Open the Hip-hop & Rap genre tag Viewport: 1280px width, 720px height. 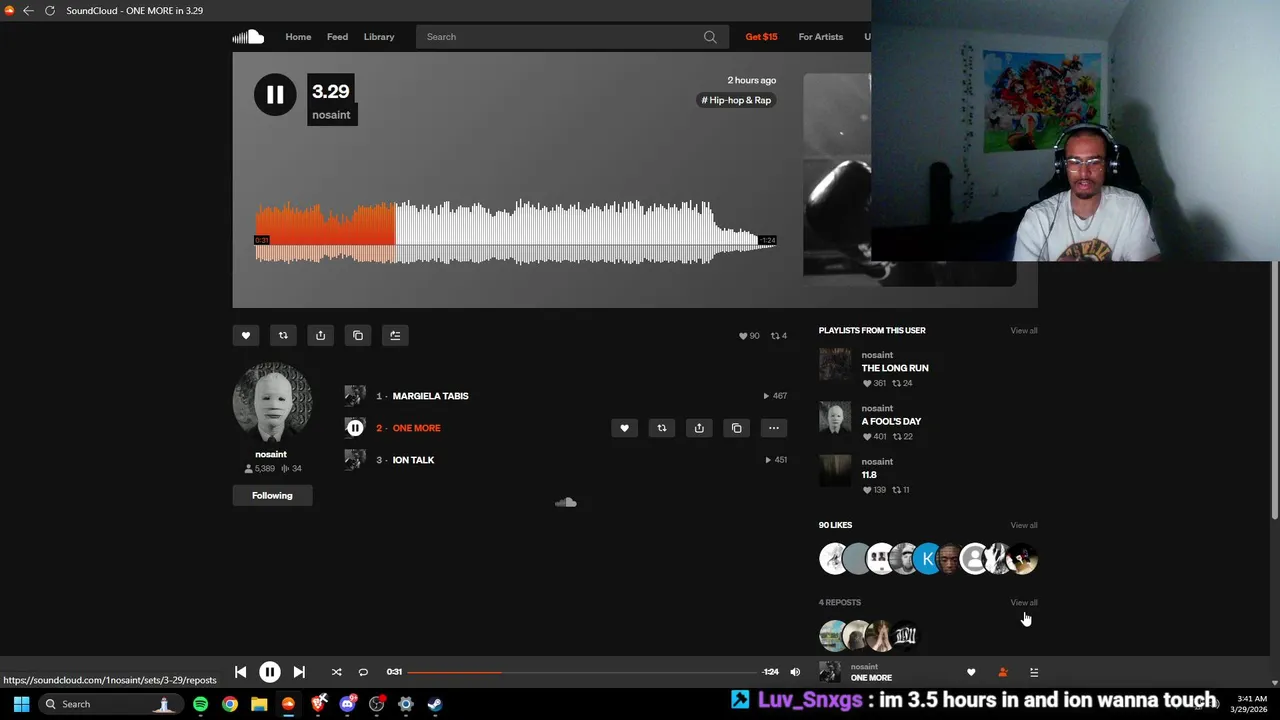pos(736,100)
